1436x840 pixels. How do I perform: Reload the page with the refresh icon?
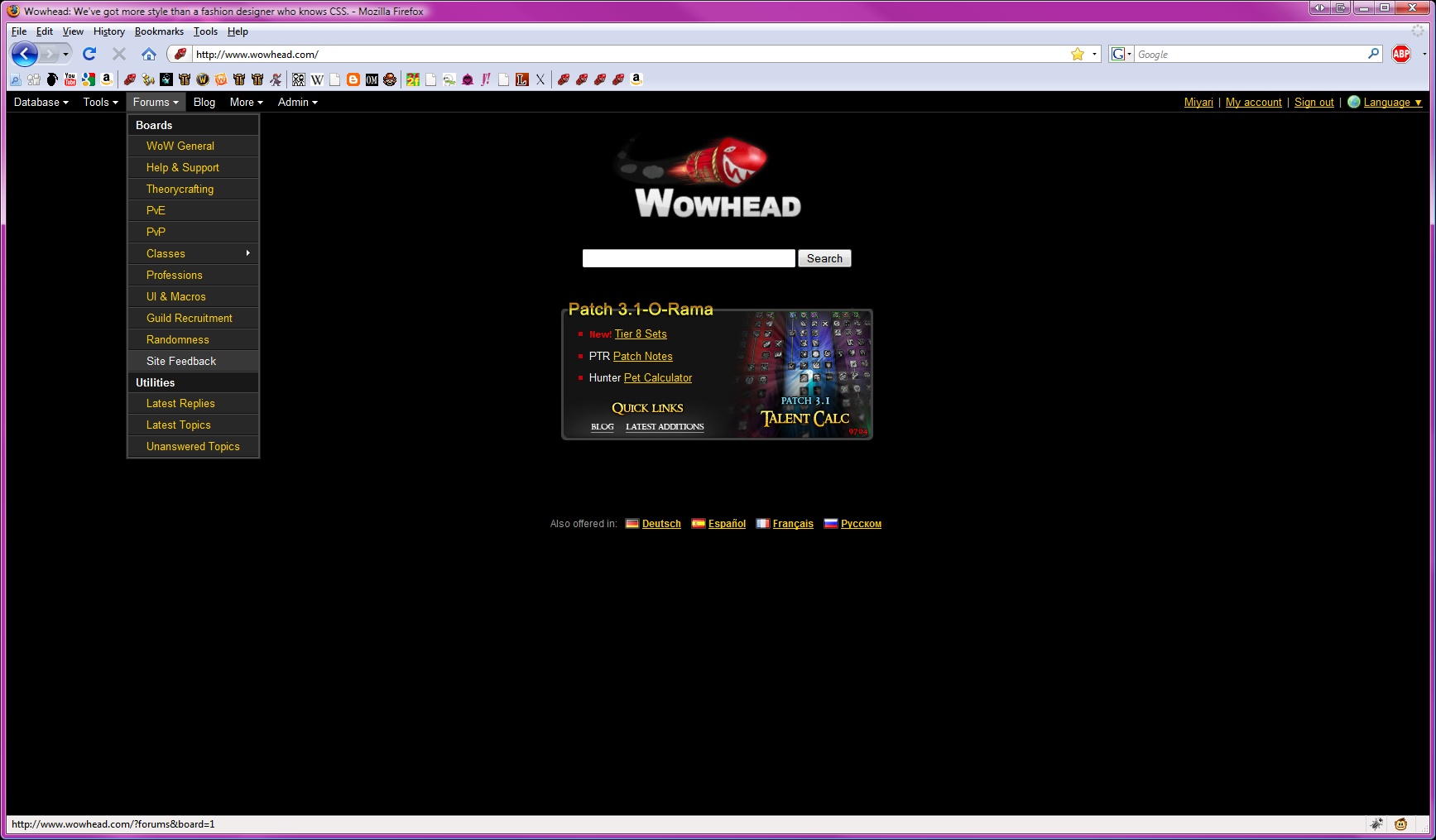[x=89, y=54]
